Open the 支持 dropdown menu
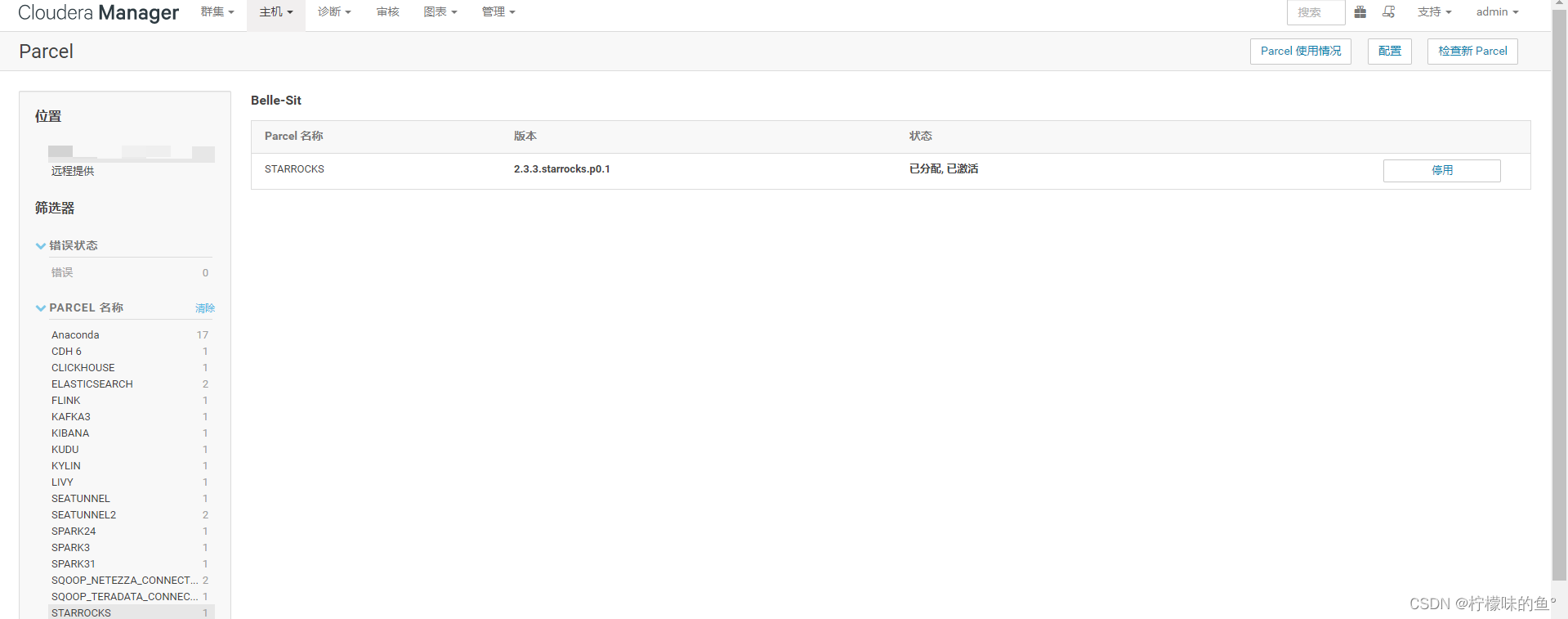 pyautogui.click(x=1434, y=12)
